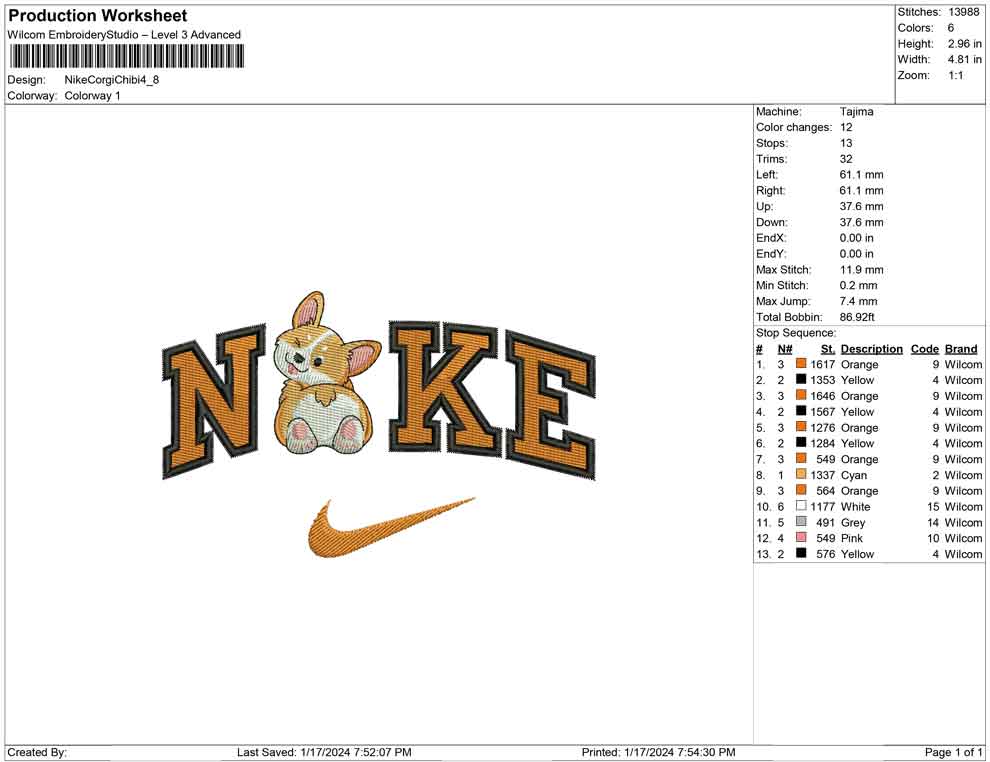Click the Trims value '32'
Screen dimensions: 990x762
point(846,158)
